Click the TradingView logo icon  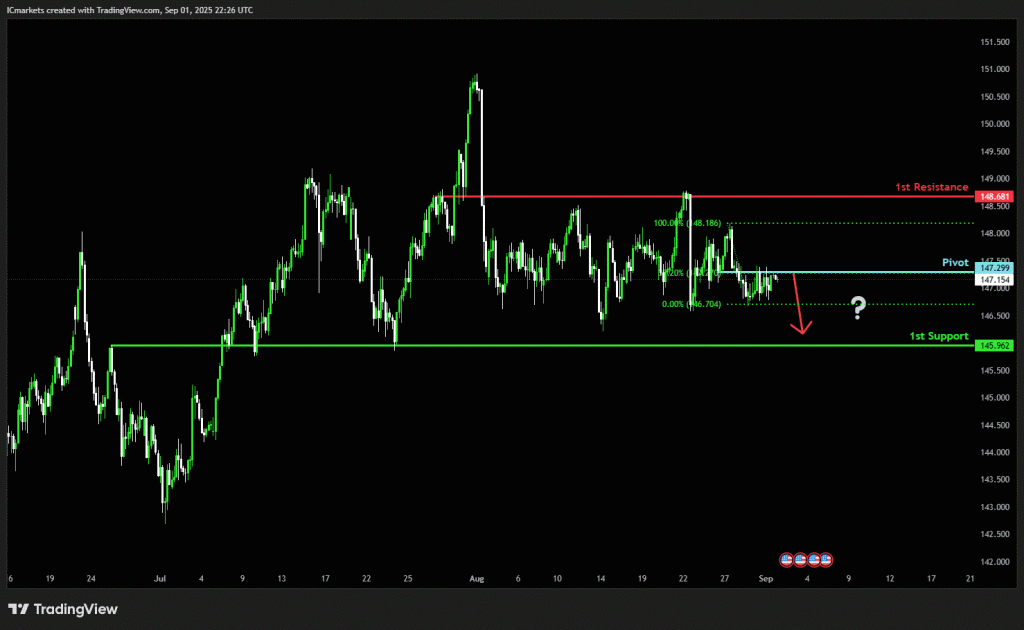point(18,609)
